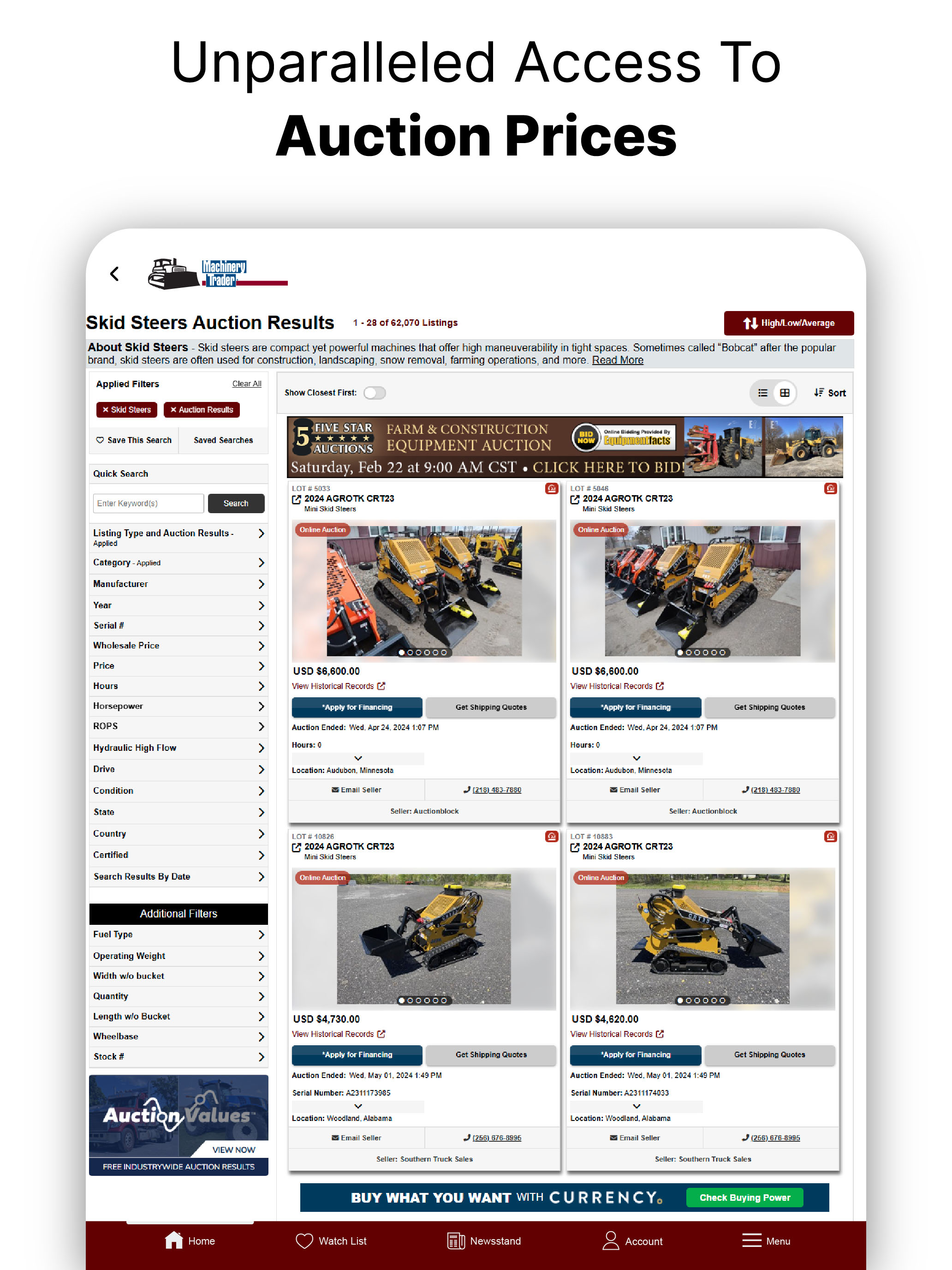Click Save This Search

[134, 440]
